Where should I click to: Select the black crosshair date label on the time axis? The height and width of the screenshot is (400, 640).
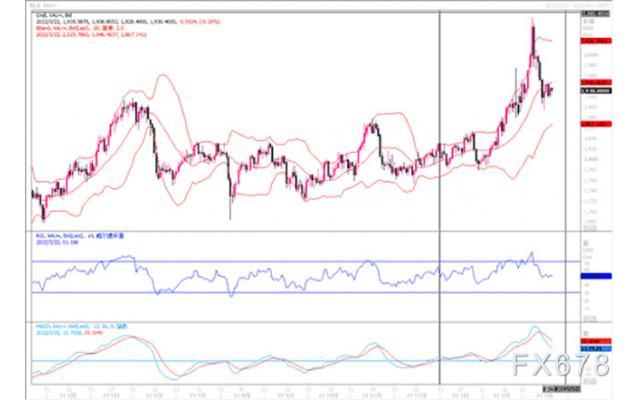pos(561,389)
